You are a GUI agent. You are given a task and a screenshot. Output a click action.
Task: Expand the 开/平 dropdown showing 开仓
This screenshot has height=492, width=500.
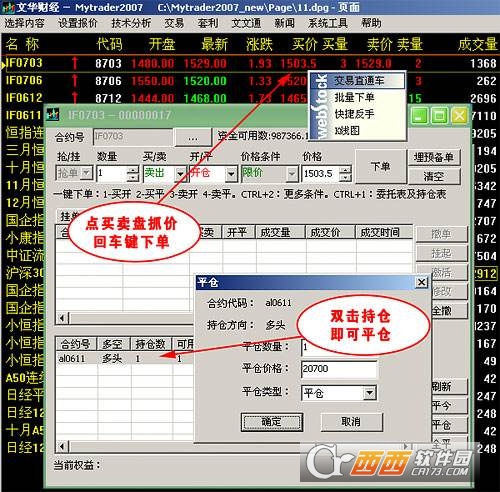tap(231, 173)
